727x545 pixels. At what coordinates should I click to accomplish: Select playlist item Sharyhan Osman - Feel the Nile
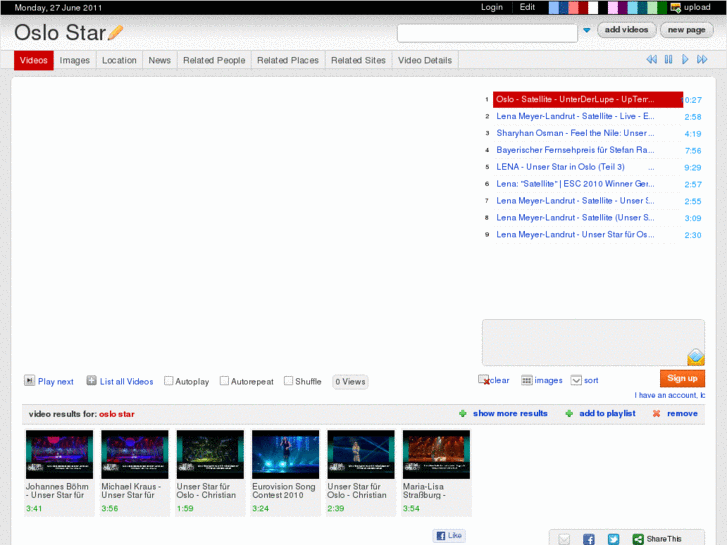(575, 133)
